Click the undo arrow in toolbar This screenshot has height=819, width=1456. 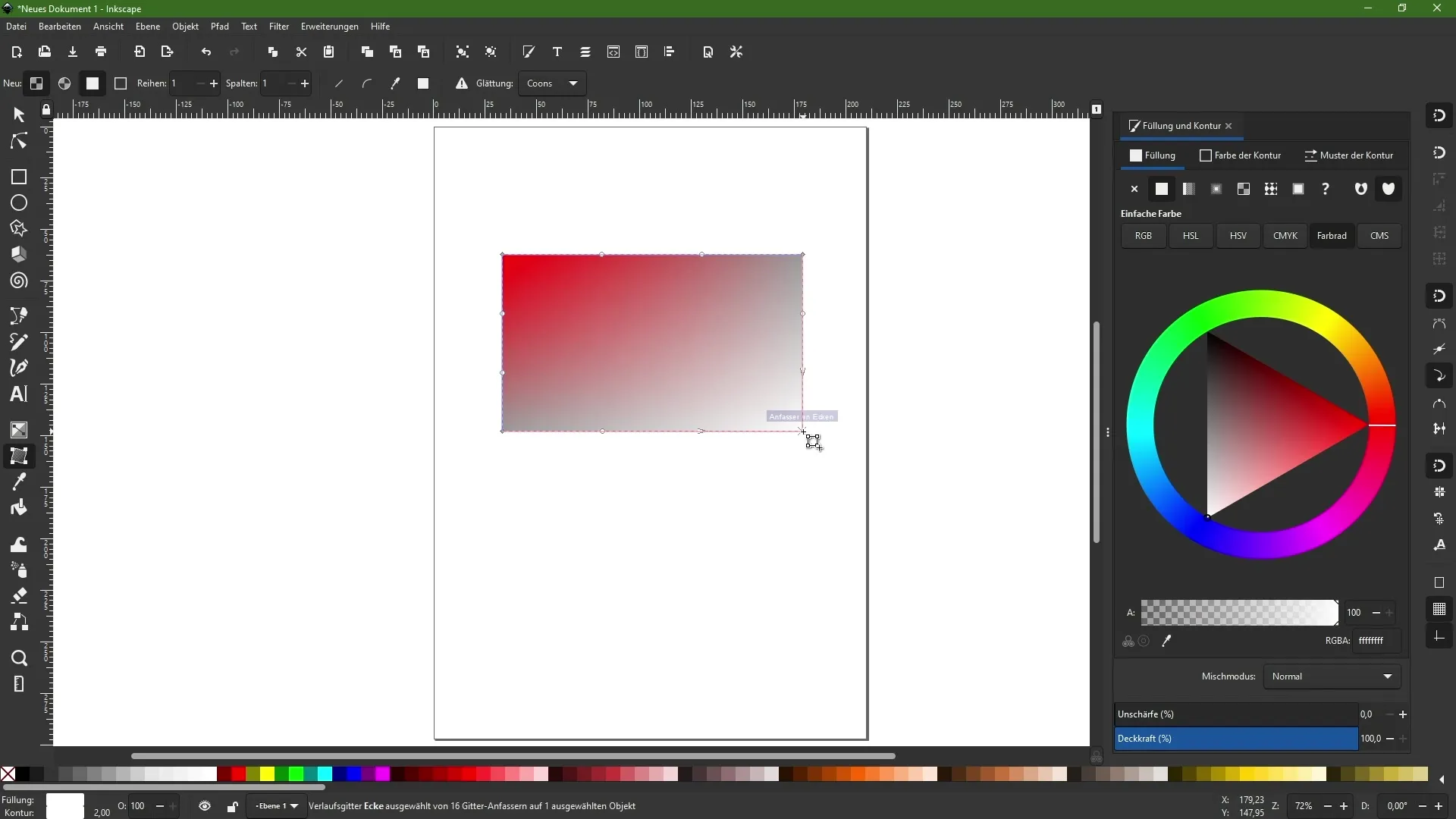[206, 52]
